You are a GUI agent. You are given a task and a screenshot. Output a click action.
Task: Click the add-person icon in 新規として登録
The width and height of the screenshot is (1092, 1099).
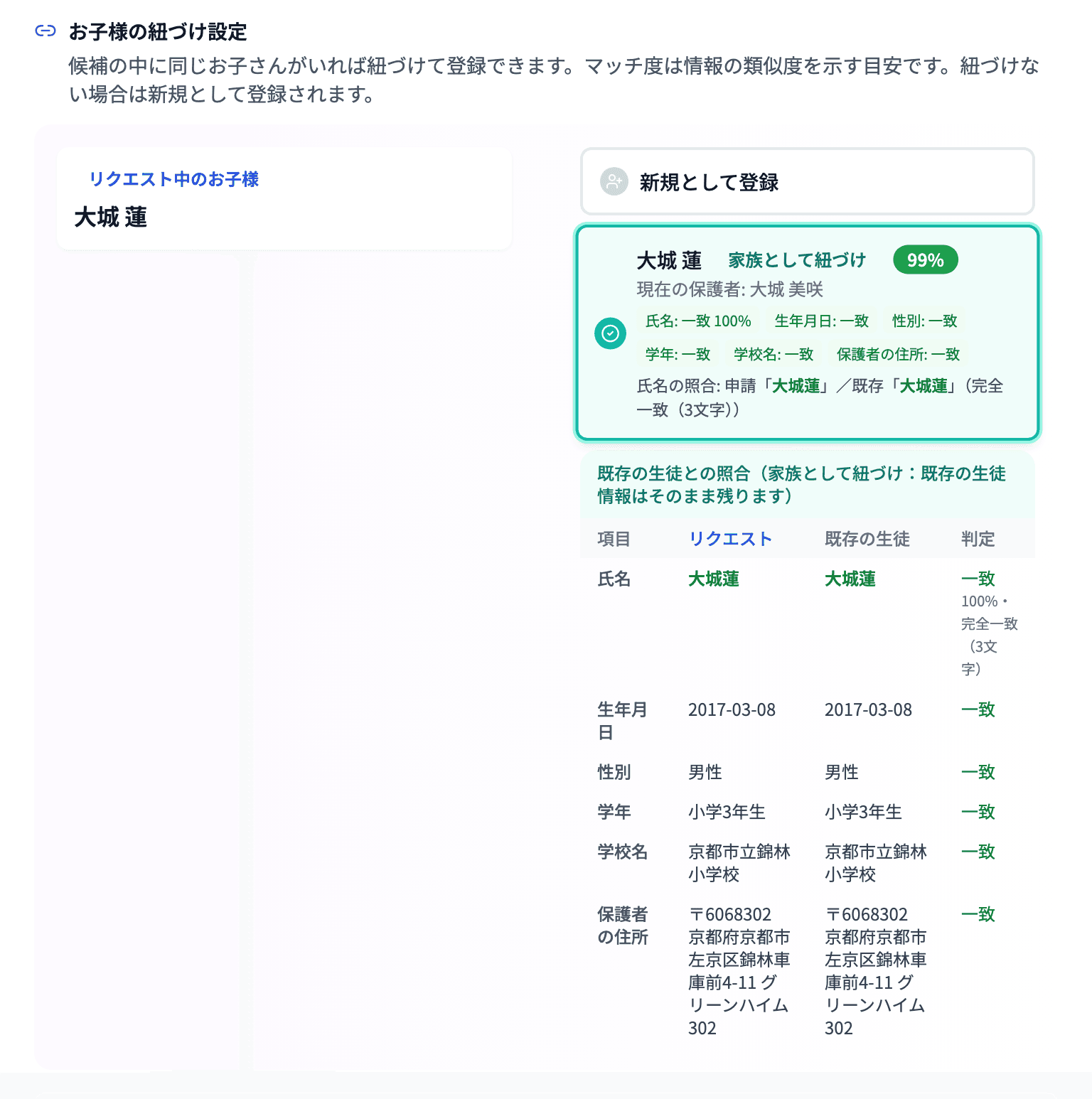[614, 182]
